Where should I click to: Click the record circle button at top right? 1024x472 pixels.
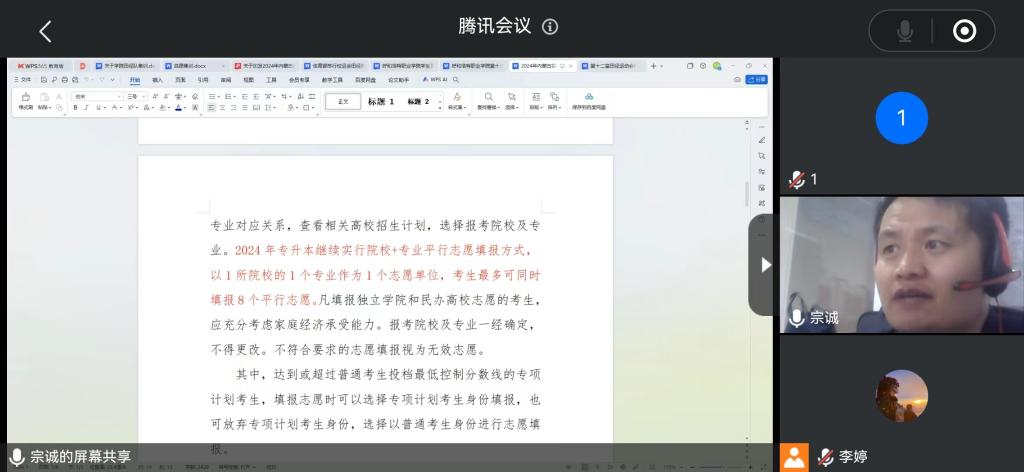(x=964, y=31)
